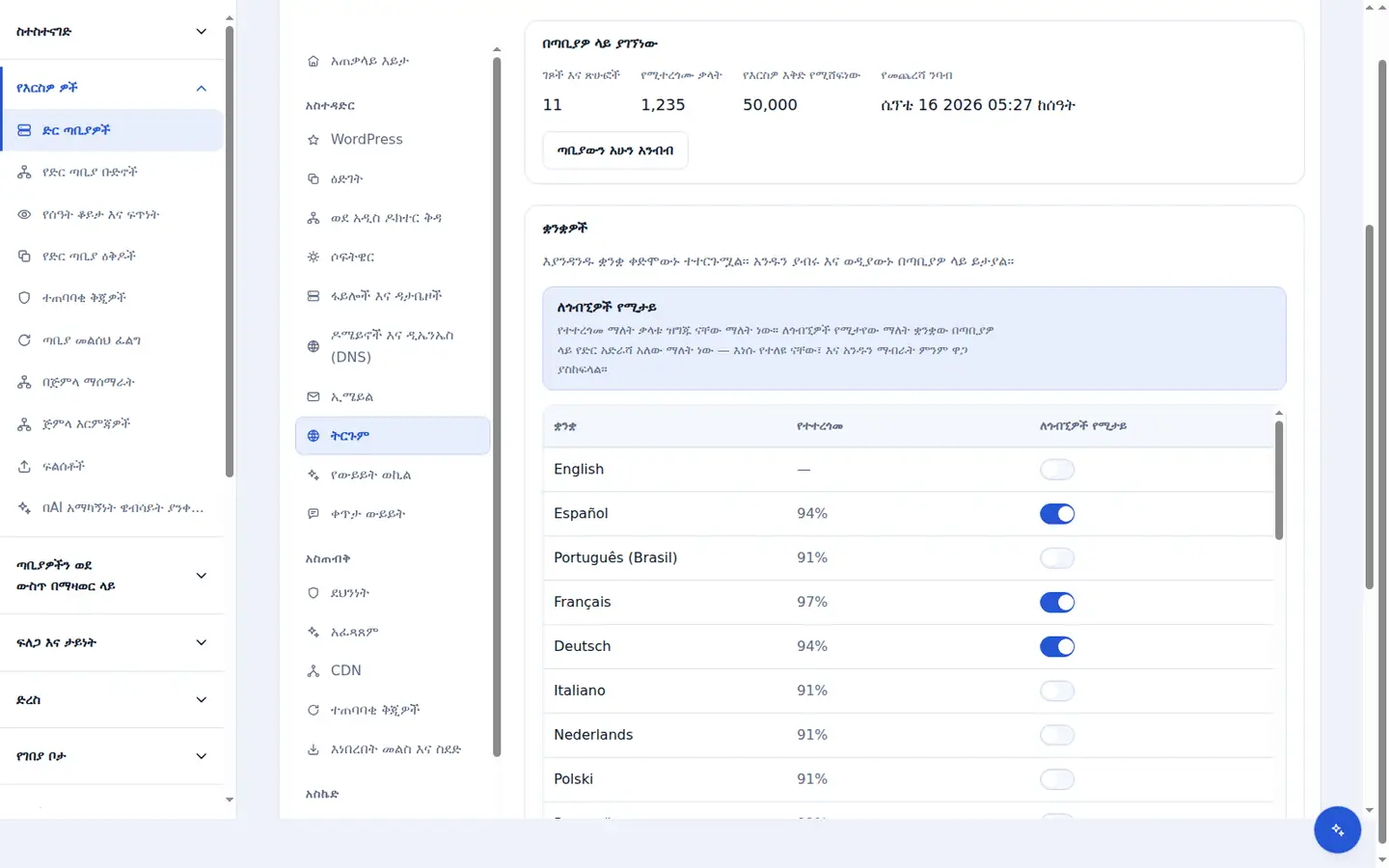Select the የድር ጣቢያ ዕቅዶች copy icon

pos(24,257)
